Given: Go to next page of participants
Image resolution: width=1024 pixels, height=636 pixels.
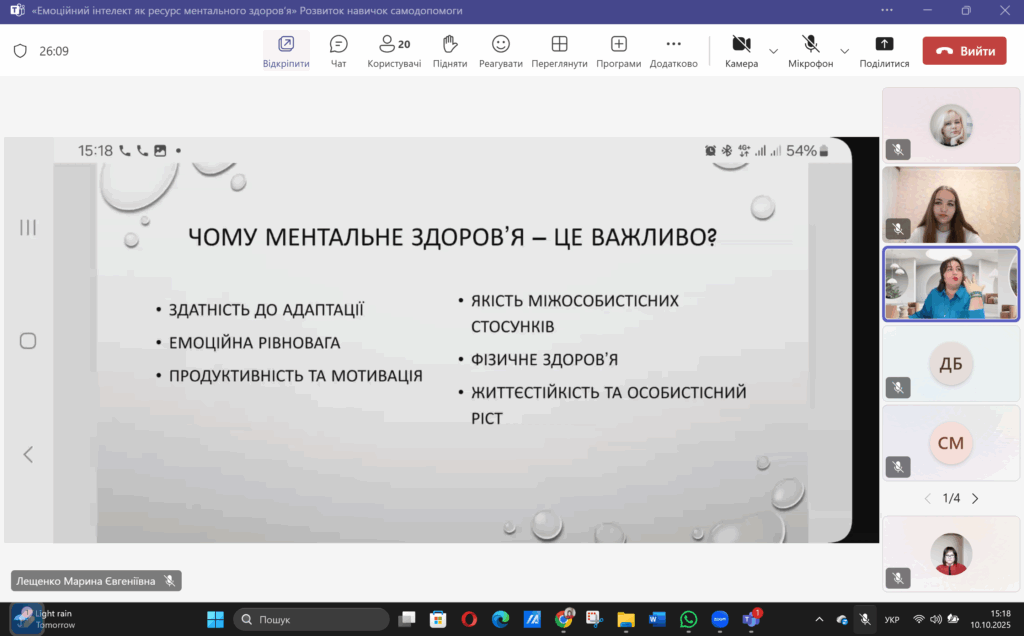Looking at the screenshot, I should (975, 498).
